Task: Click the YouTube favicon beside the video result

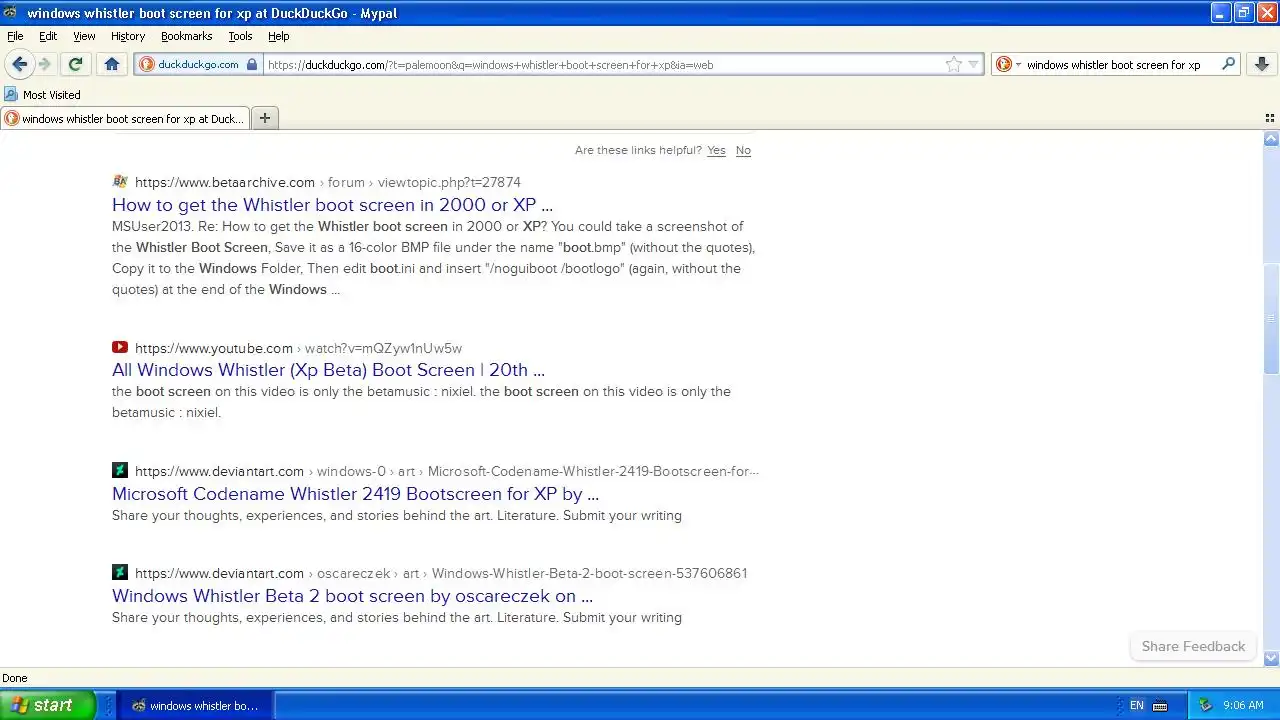Action: [x=120, y=348]
